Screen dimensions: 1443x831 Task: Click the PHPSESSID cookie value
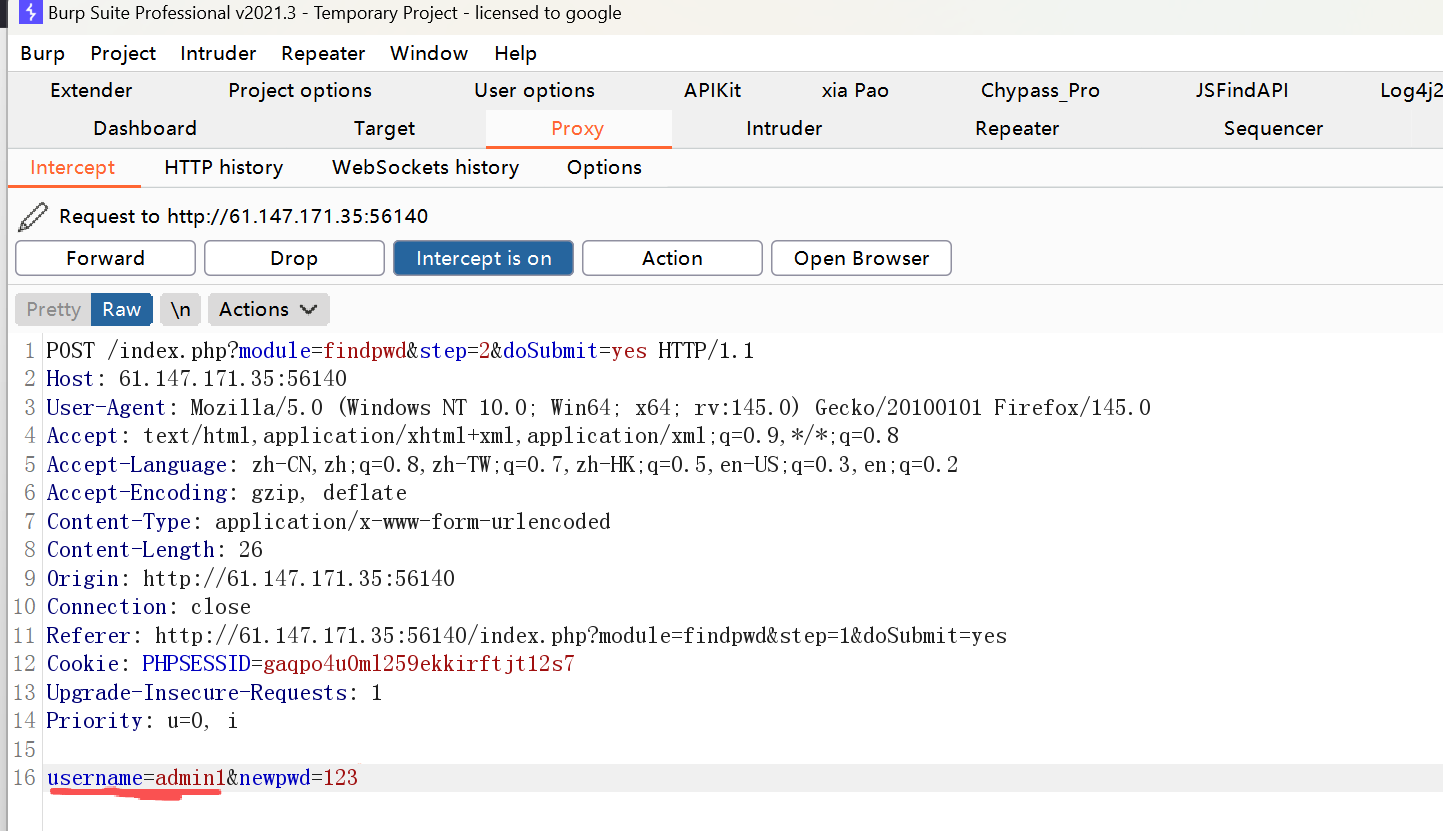click(419, 664)
